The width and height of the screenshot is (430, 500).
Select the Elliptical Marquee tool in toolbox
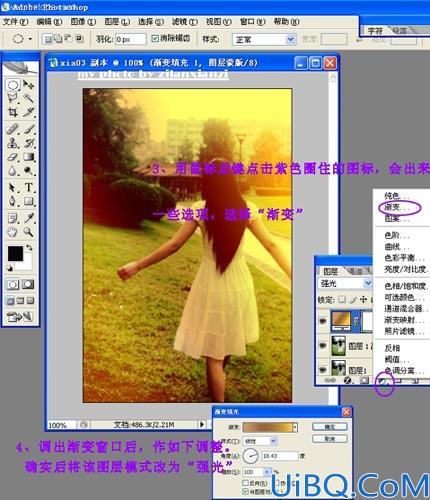(x=13, y=85)
